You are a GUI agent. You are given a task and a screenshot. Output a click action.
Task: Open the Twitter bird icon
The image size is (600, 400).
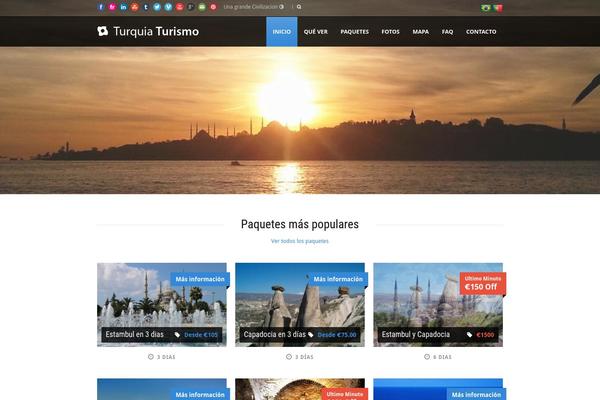pyautogui.click(x=157, y=7)
